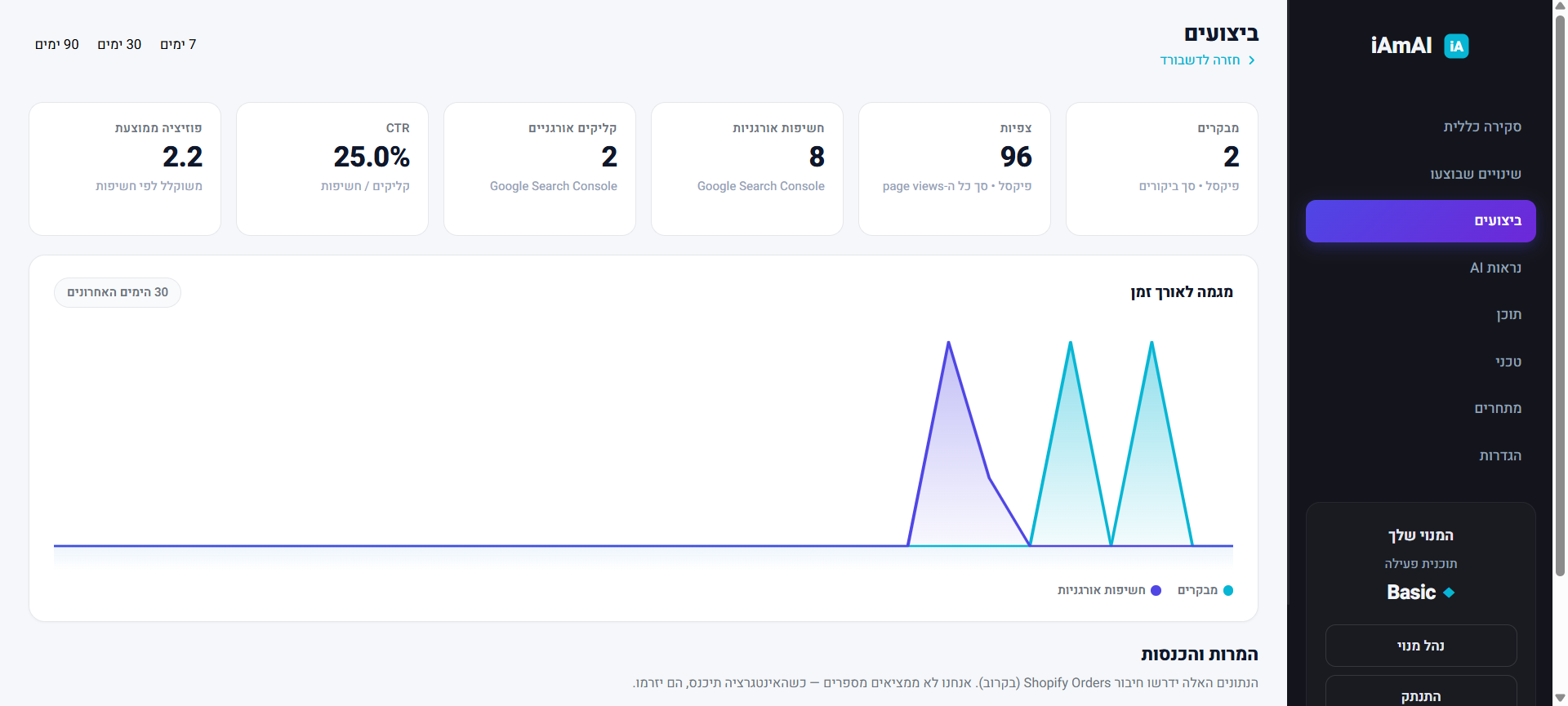Viewport: 1568px width, 706px height.
Task: Click the page vertical scrollbar thumb
Action: [1560, 294]
